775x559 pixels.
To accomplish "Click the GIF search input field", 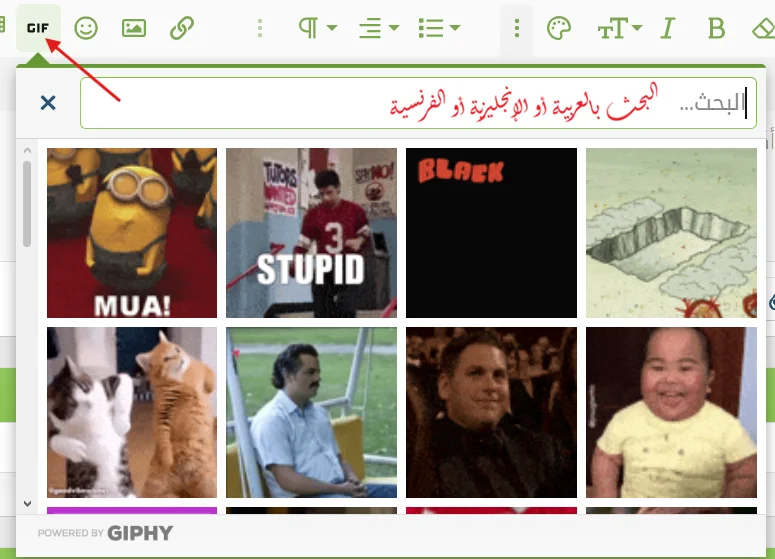I will point(418,104).
